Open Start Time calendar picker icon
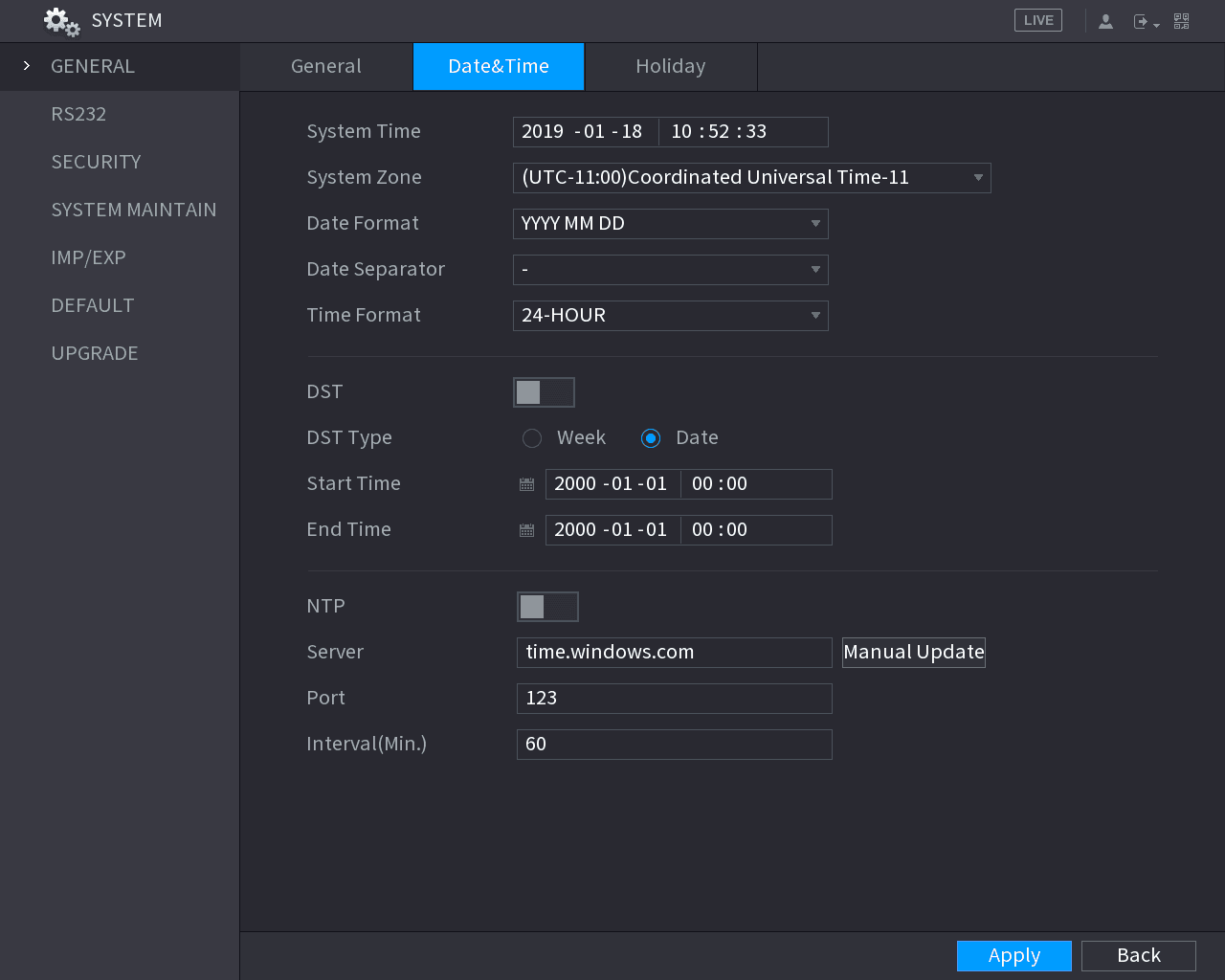The width and height of the screenshot is (1225, 980). point(526,484)
